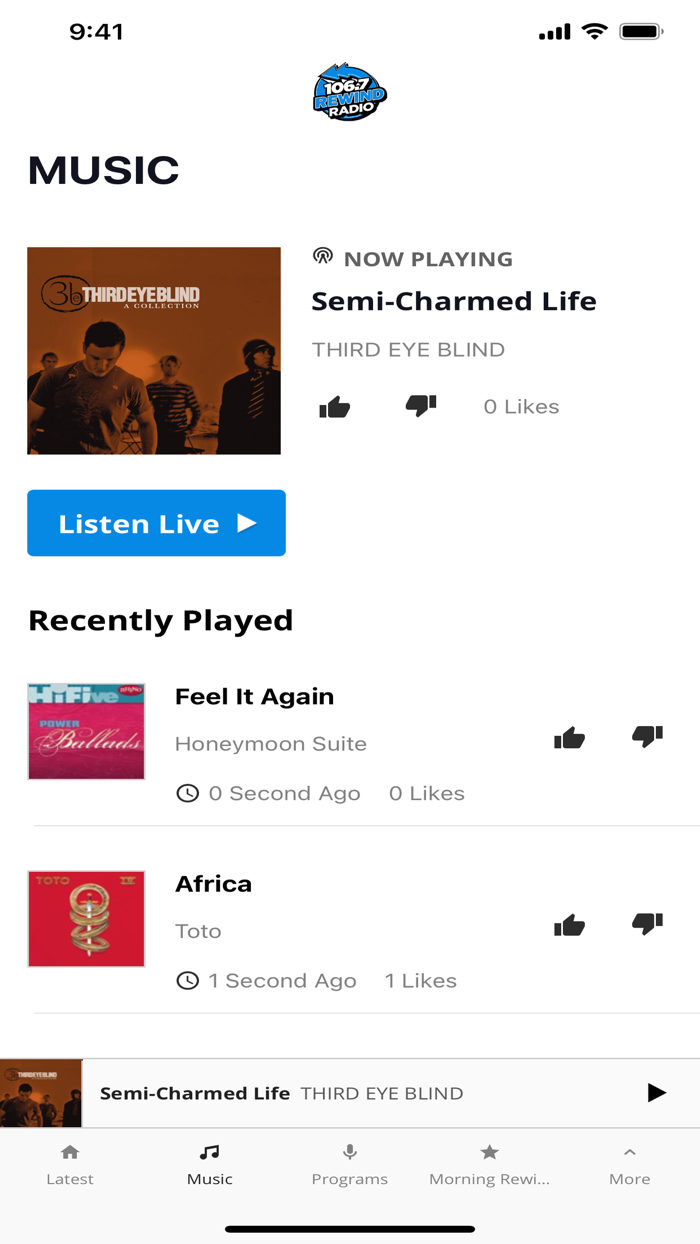Screen dimensions: 700x1244
Task: Tap the 106.7 Rewind Radio station logo
Action: 349,93
